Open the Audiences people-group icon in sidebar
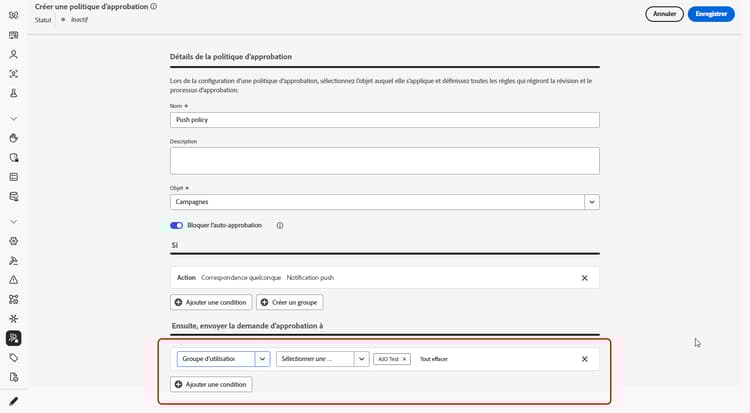 tap(13, 15)
